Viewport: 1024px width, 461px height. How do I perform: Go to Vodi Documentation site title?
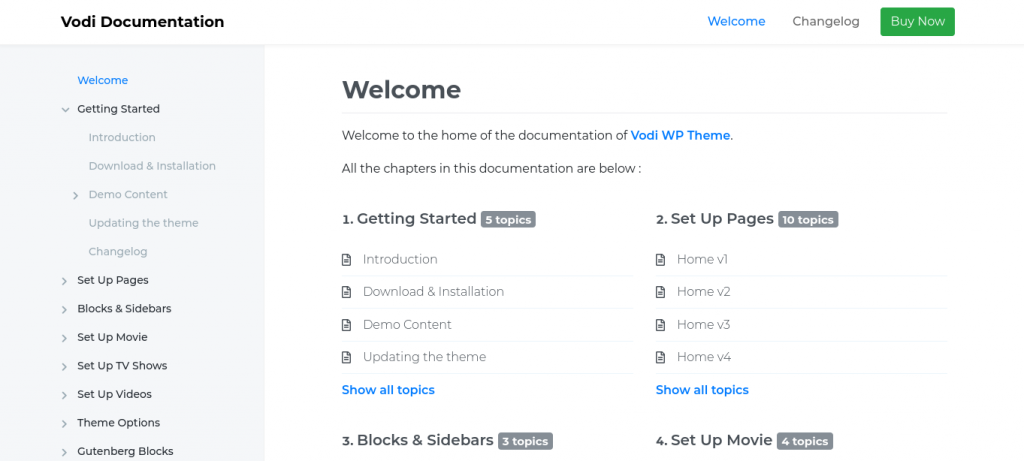pyautogui.click(x=142, y=22)
